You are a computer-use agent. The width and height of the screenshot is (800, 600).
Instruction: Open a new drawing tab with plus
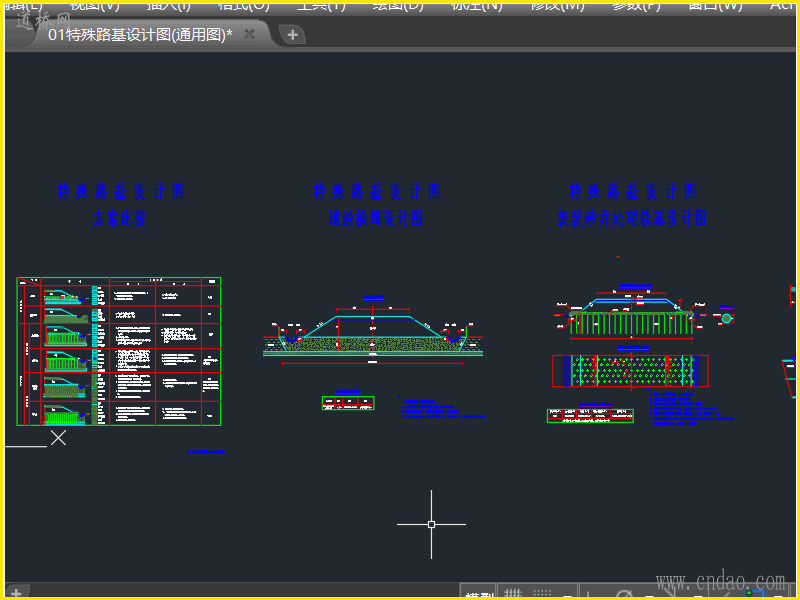tap(292, 35)
